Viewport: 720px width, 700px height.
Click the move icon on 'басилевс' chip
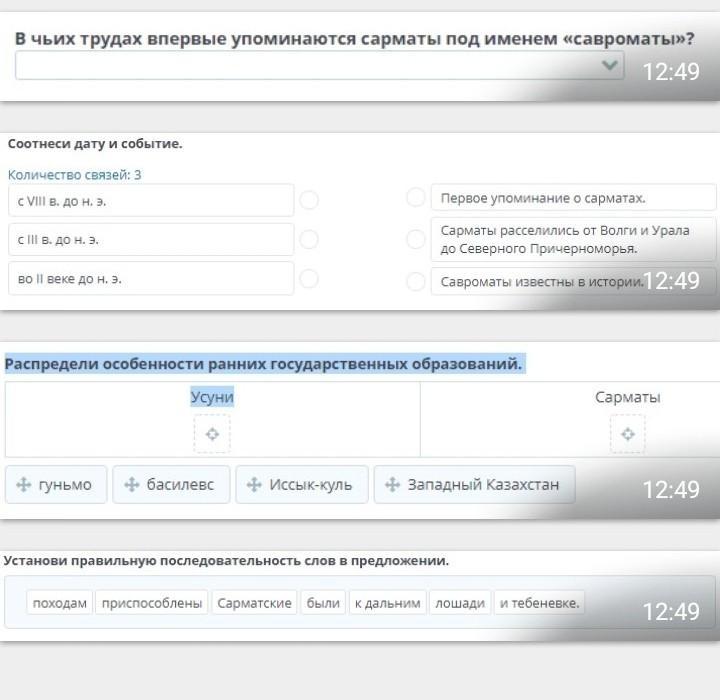(x=132, y=485)
